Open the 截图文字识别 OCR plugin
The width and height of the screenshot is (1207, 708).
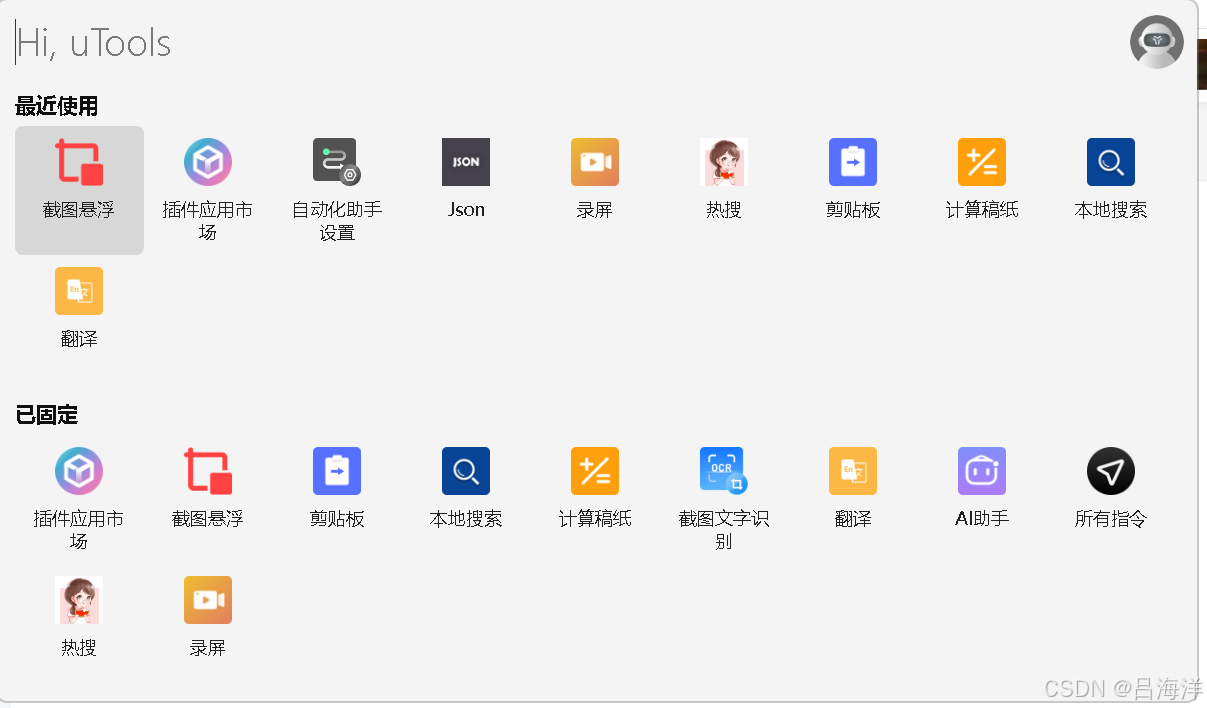coord(724,499)
